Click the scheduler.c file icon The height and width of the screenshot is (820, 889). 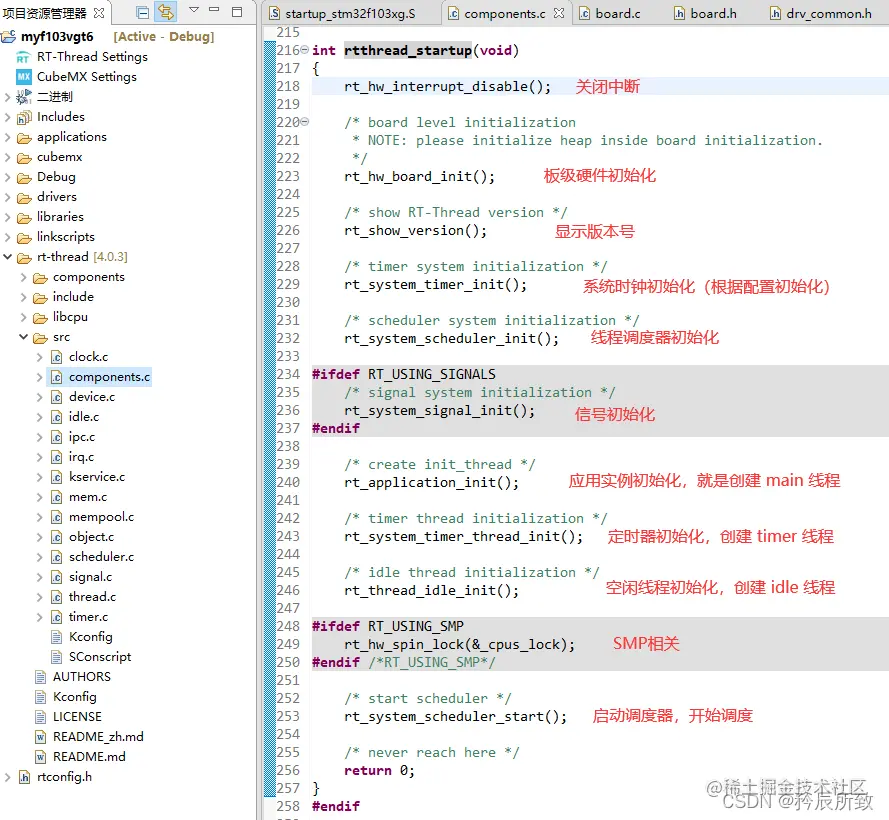coord(56,557)
